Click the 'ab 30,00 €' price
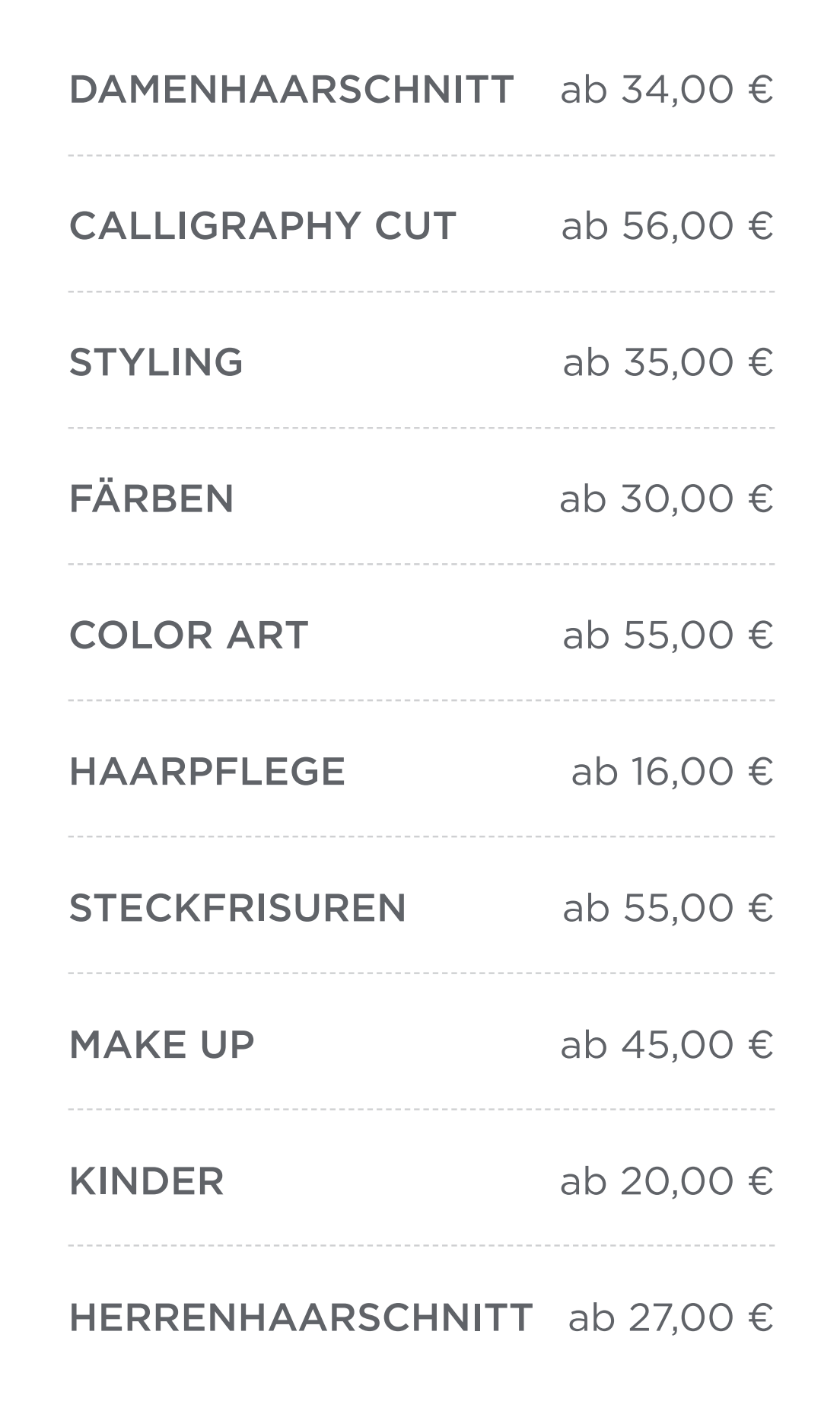840x1408 pixels. [x=667, y=499]
